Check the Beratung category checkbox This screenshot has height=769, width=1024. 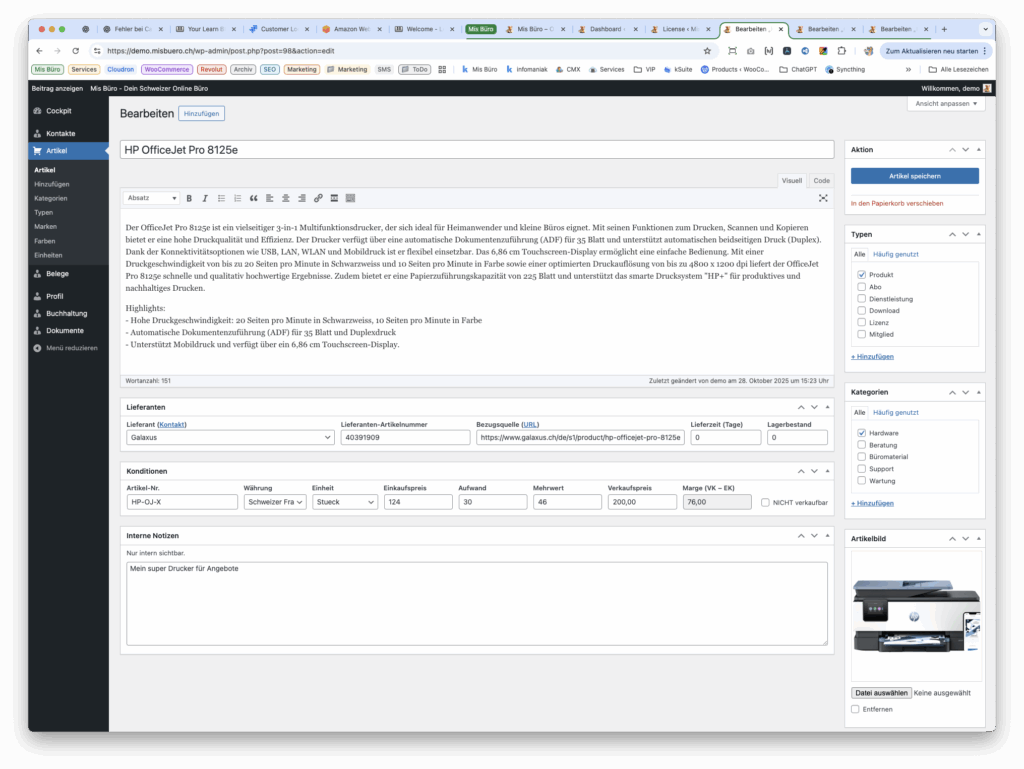coord(862,444)
